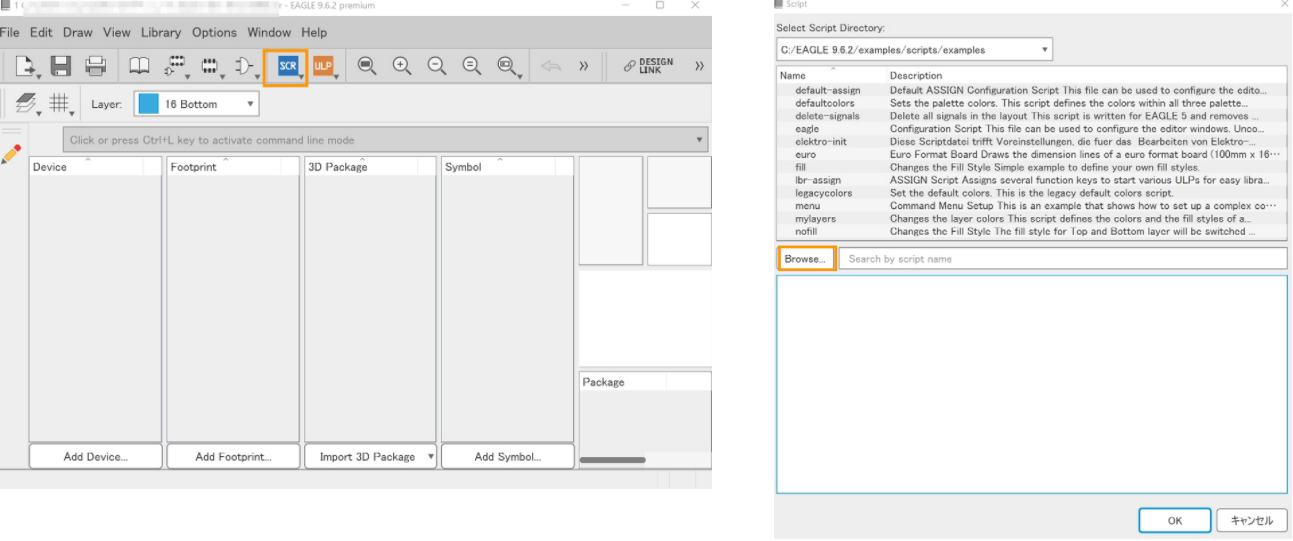Open the Draw menu
Screen dimensions: 1293x541
78,32
